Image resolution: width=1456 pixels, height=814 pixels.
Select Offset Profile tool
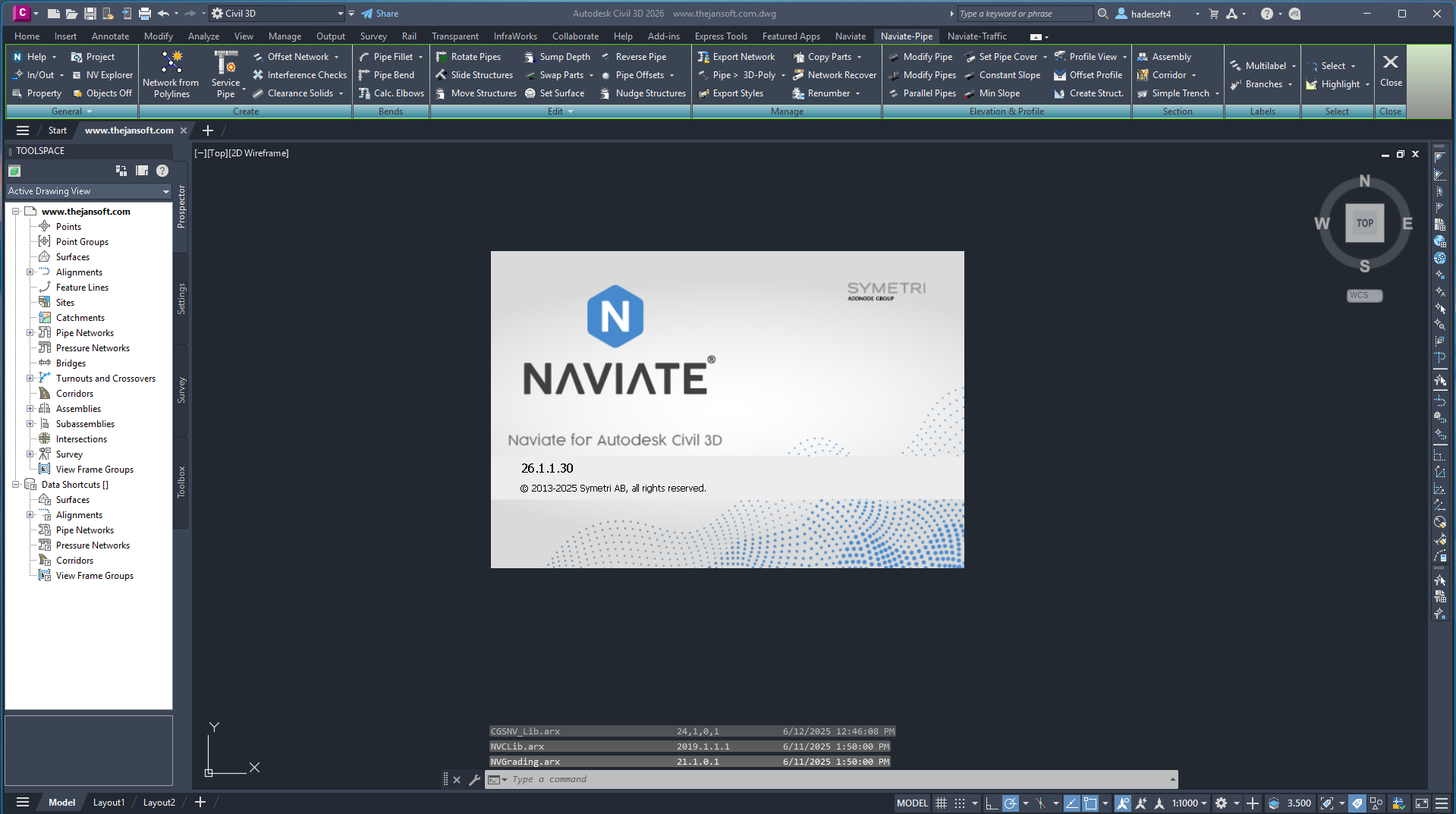[1088, 75]
